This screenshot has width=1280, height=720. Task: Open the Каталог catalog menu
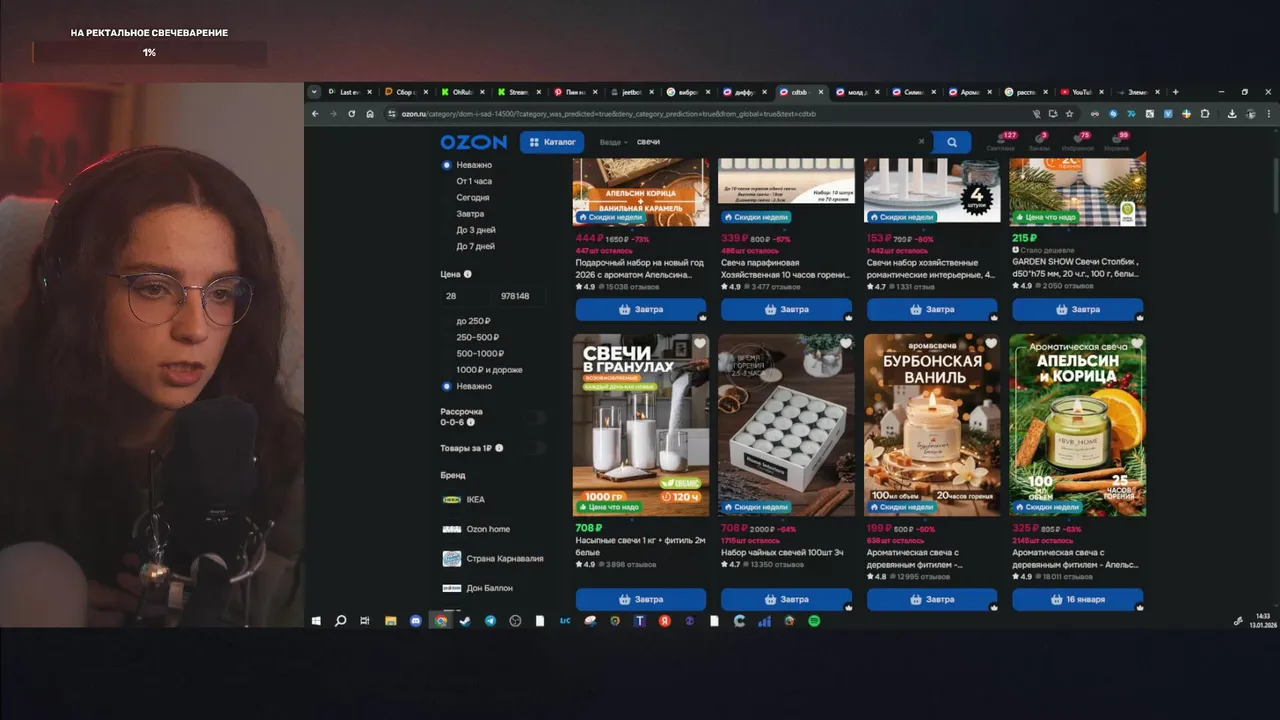(552, 142)
